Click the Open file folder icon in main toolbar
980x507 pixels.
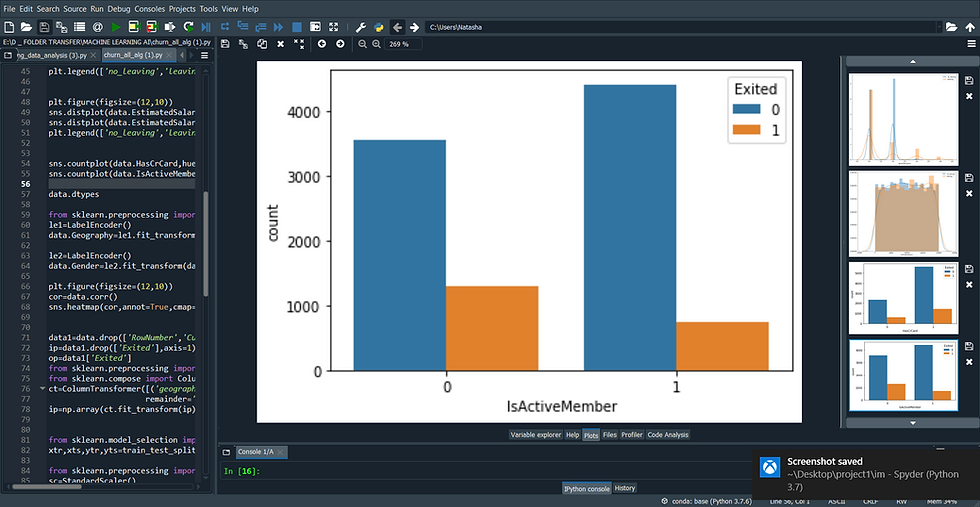coord(26,27)
